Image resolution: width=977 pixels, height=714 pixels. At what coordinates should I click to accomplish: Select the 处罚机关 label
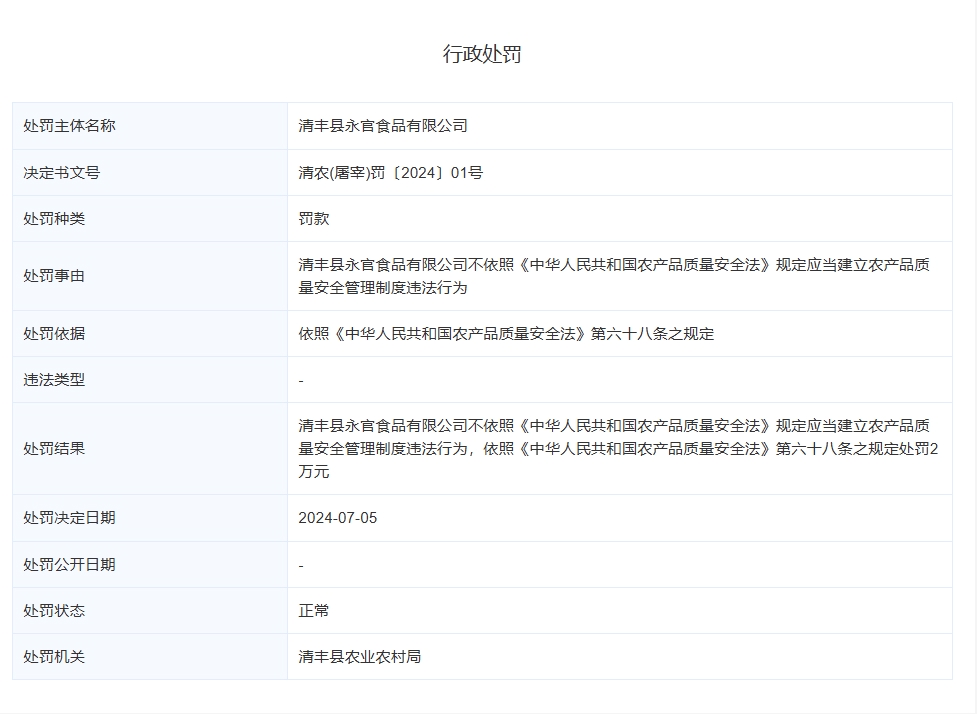54,657
